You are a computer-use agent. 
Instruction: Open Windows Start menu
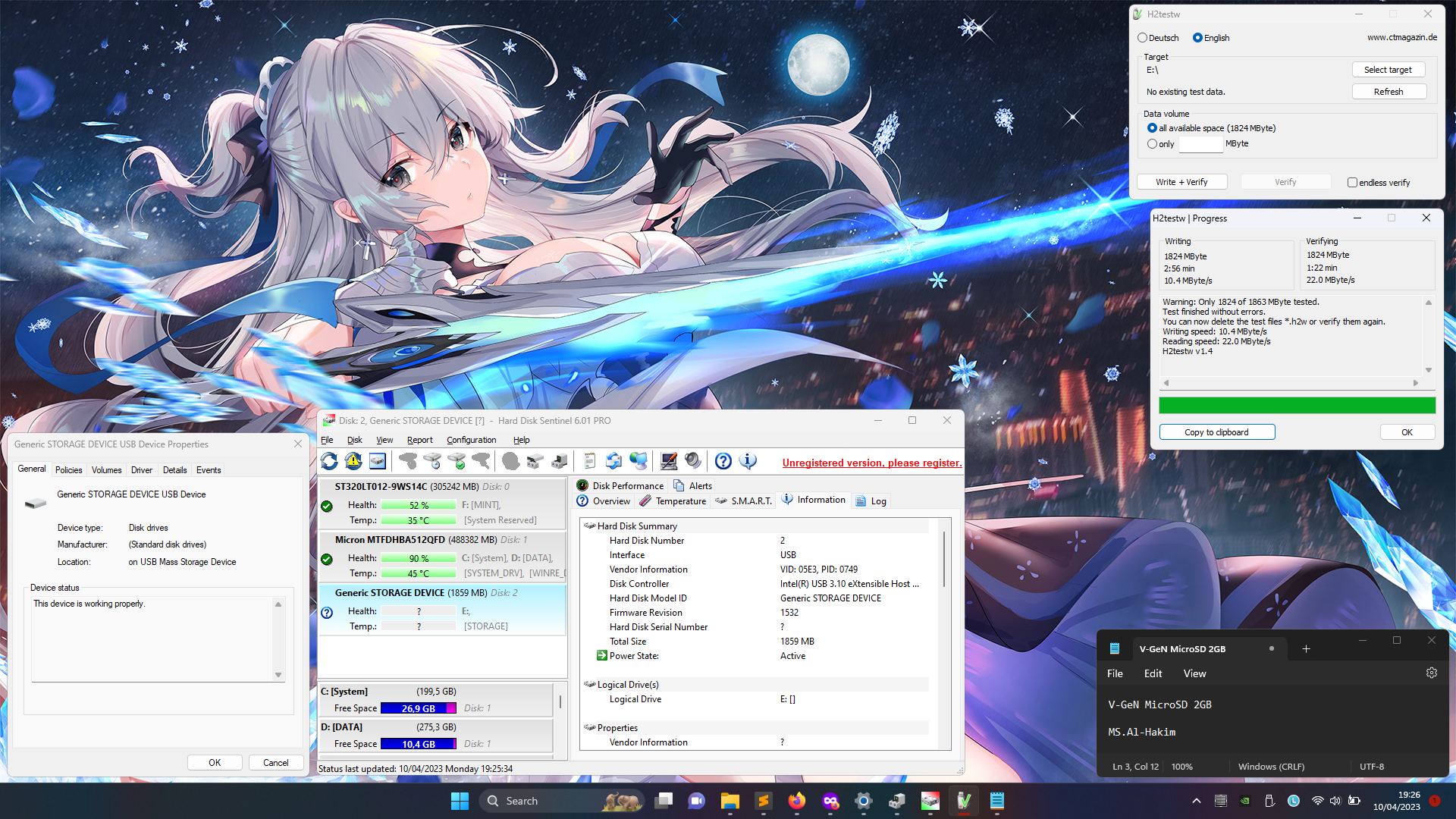click(460, 801)
